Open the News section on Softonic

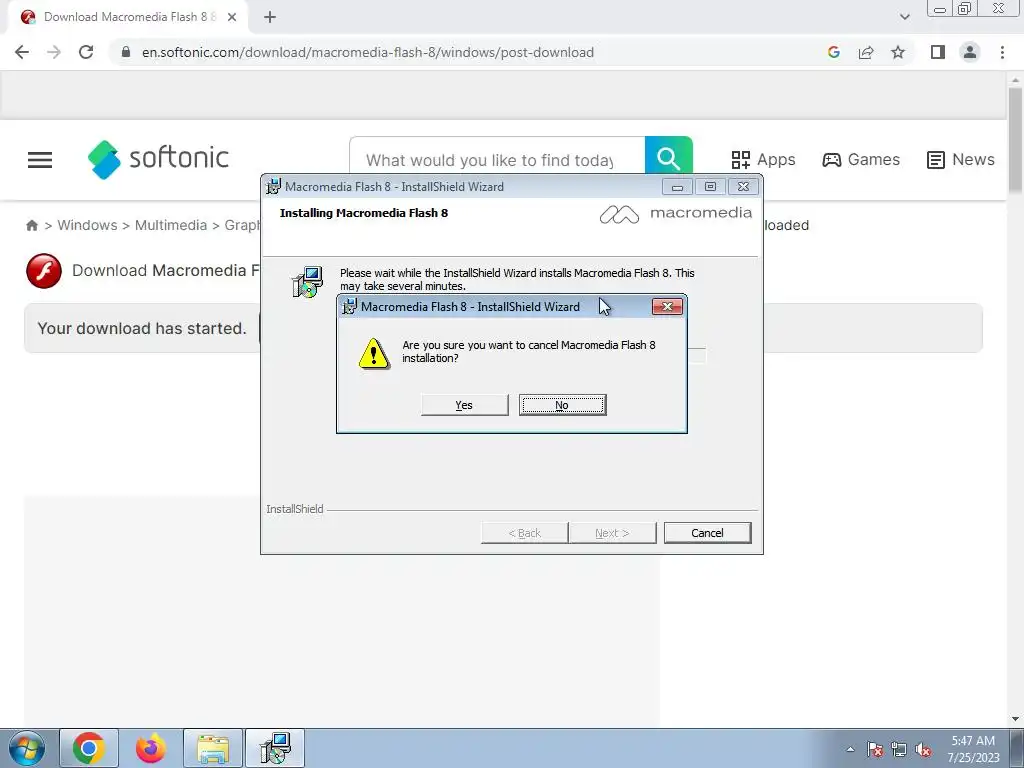click(961, 159)
